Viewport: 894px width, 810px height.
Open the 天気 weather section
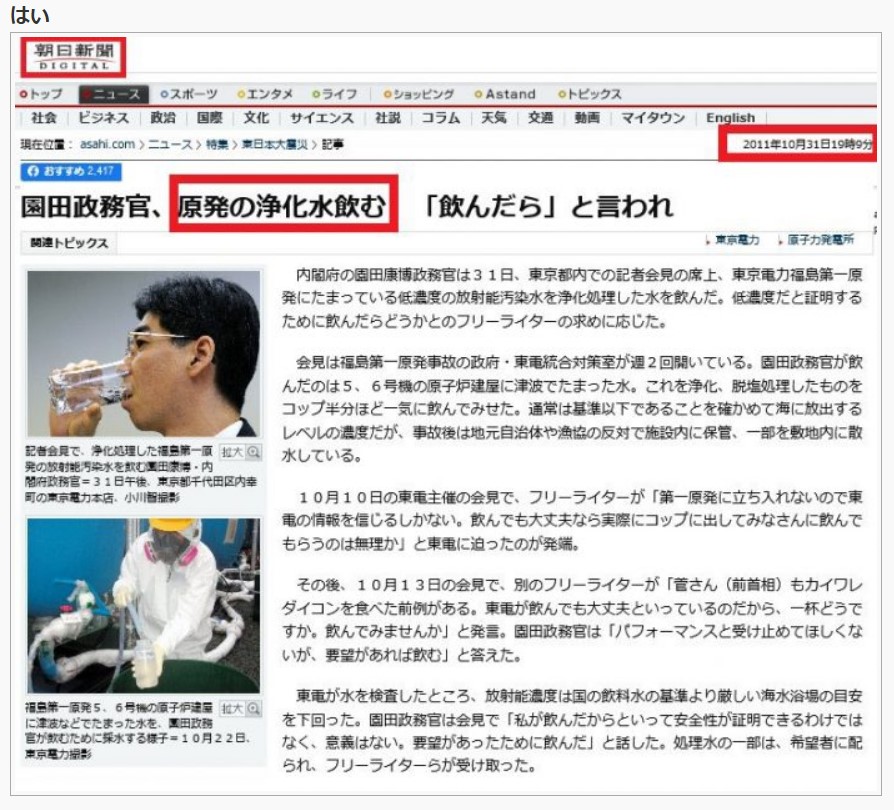[493, 118]
